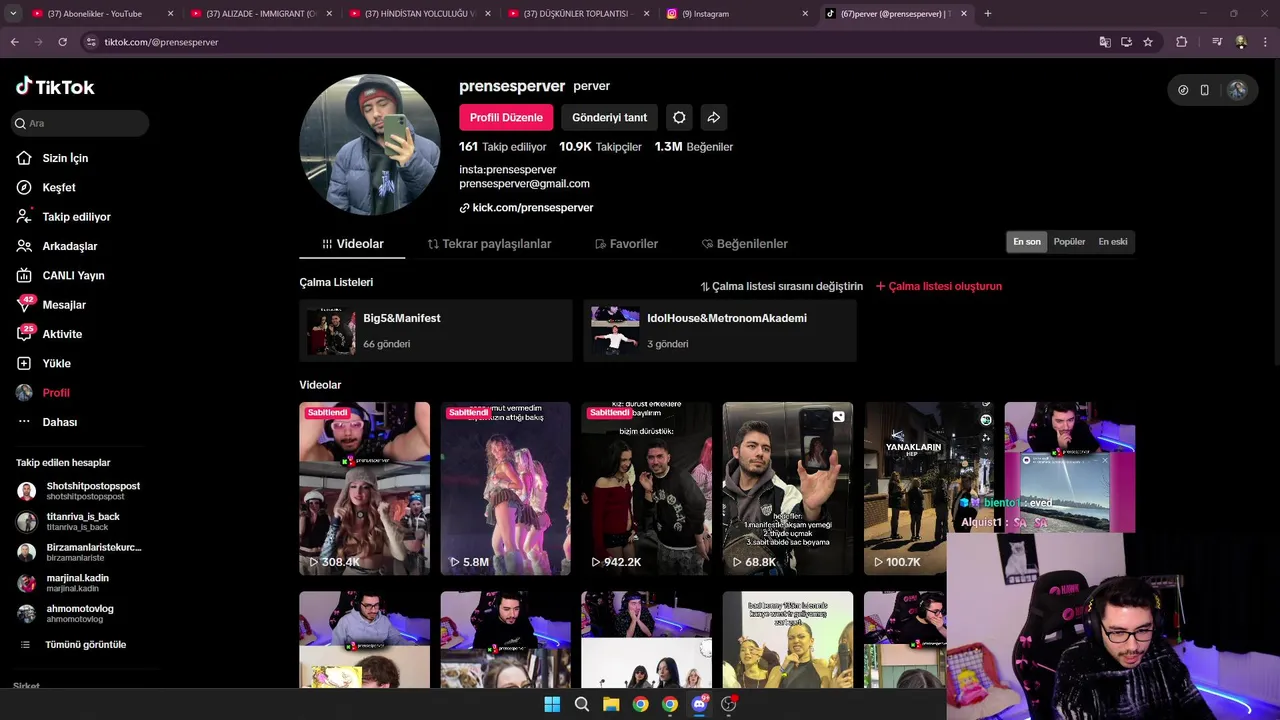This screenshot has height=720, width=1280.
Task: Switch to Beğenilenler tab
Action: click(745, 244)
